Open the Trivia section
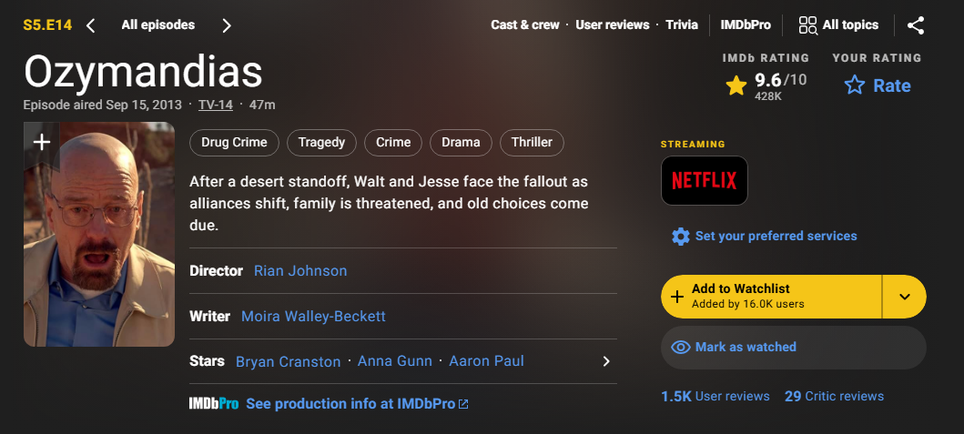 tap(682, 25)
